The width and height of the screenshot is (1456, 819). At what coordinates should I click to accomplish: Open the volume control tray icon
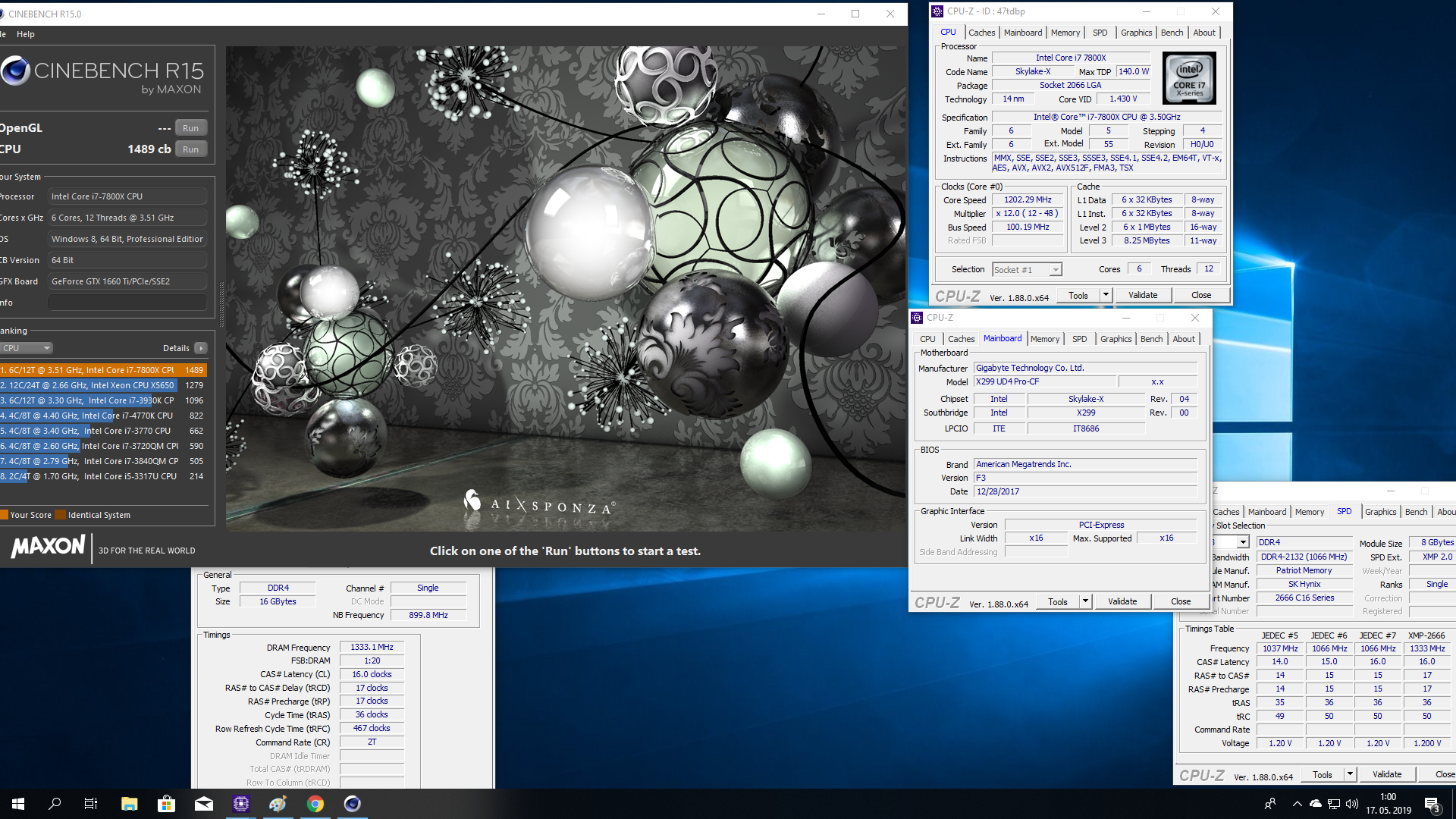pyautogui.click(x=1352, y=804)
